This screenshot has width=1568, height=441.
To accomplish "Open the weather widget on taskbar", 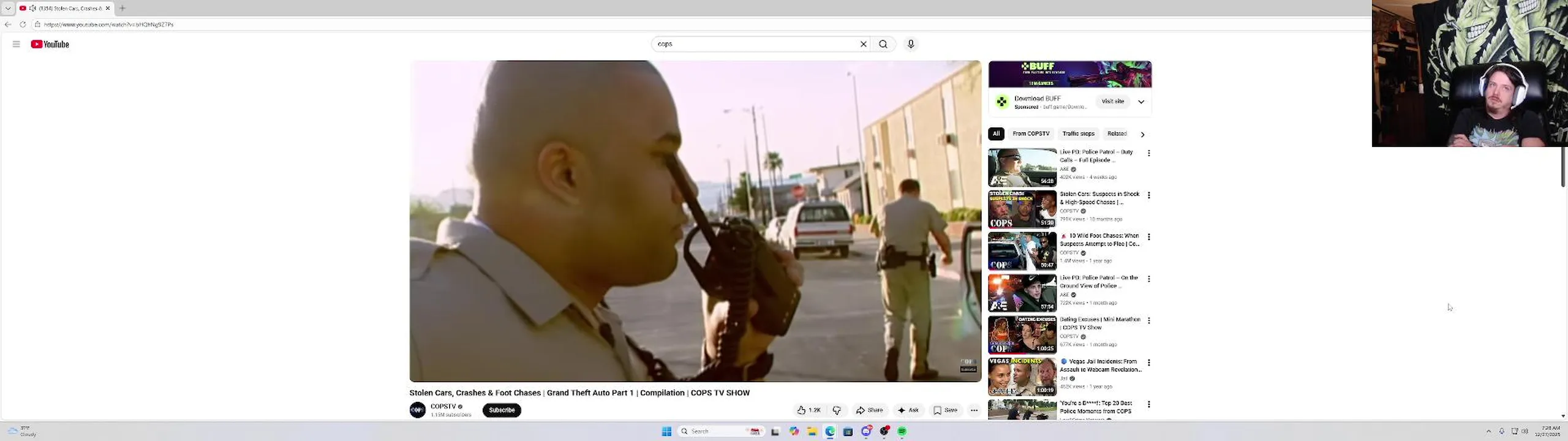I will pos(21,431).
